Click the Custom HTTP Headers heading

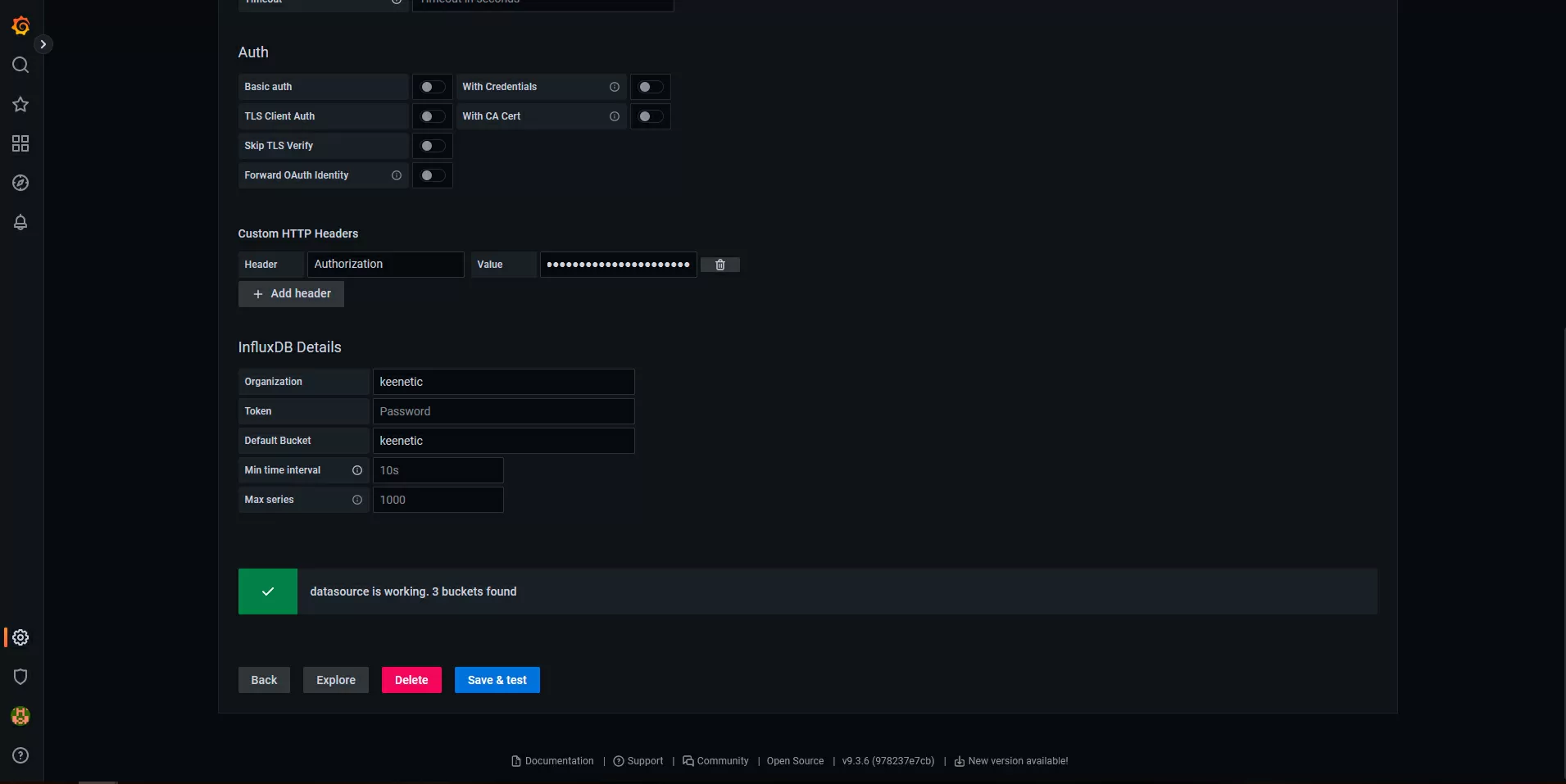tap(298, 233)
